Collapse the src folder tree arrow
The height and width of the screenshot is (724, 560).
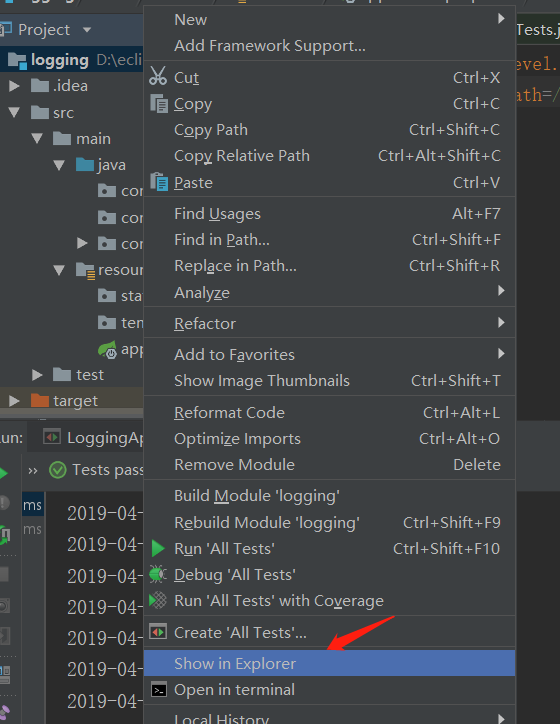14,112
